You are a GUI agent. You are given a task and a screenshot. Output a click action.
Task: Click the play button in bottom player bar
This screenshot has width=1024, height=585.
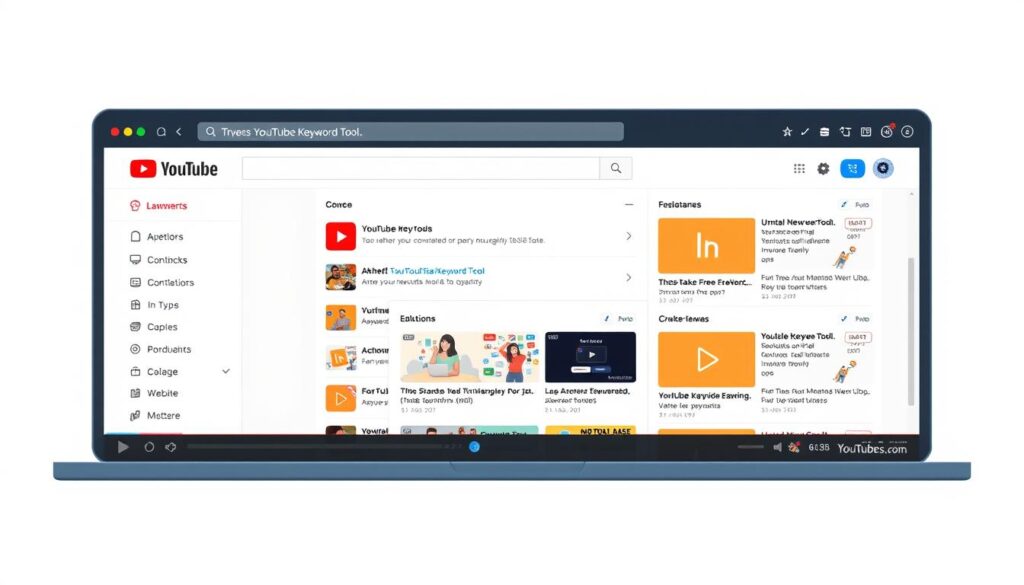pos(123,447)
